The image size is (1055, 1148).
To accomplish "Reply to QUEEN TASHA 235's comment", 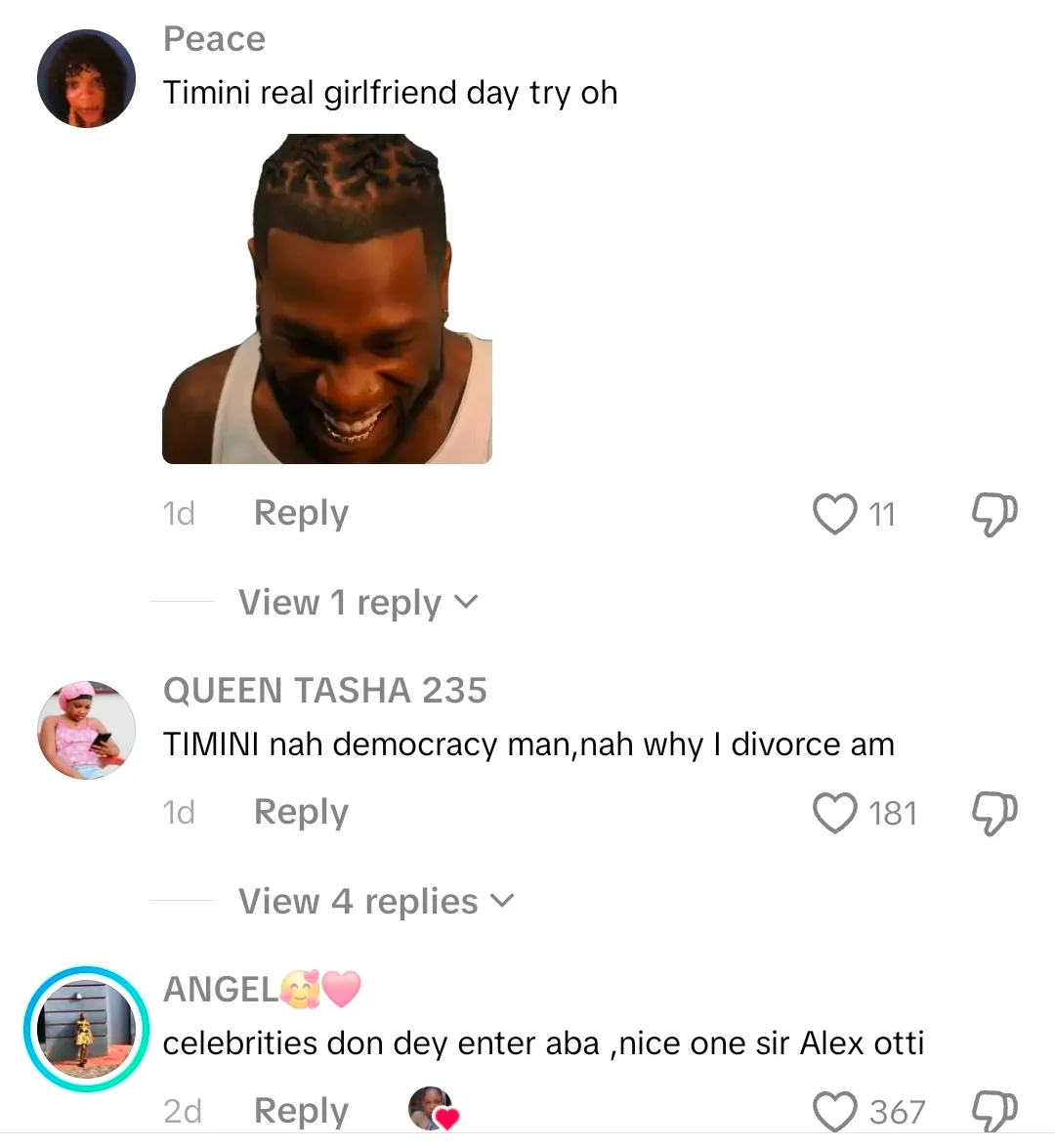I will point(301,813).
